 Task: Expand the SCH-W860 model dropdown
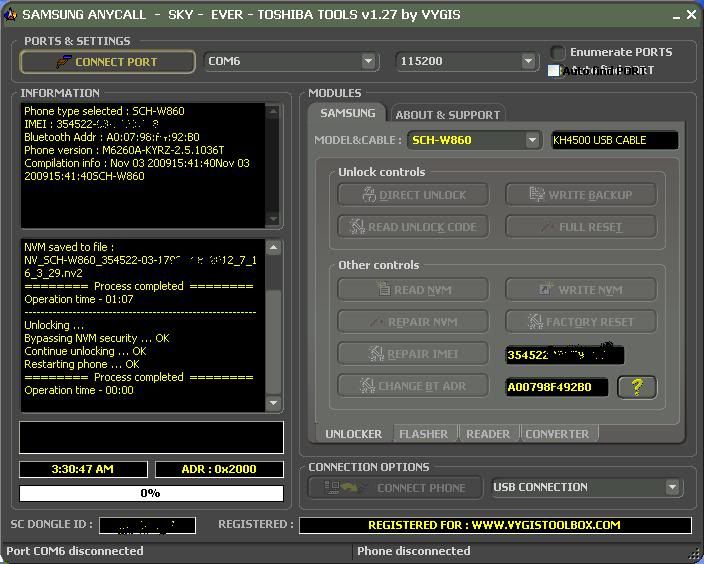[532, 140]
